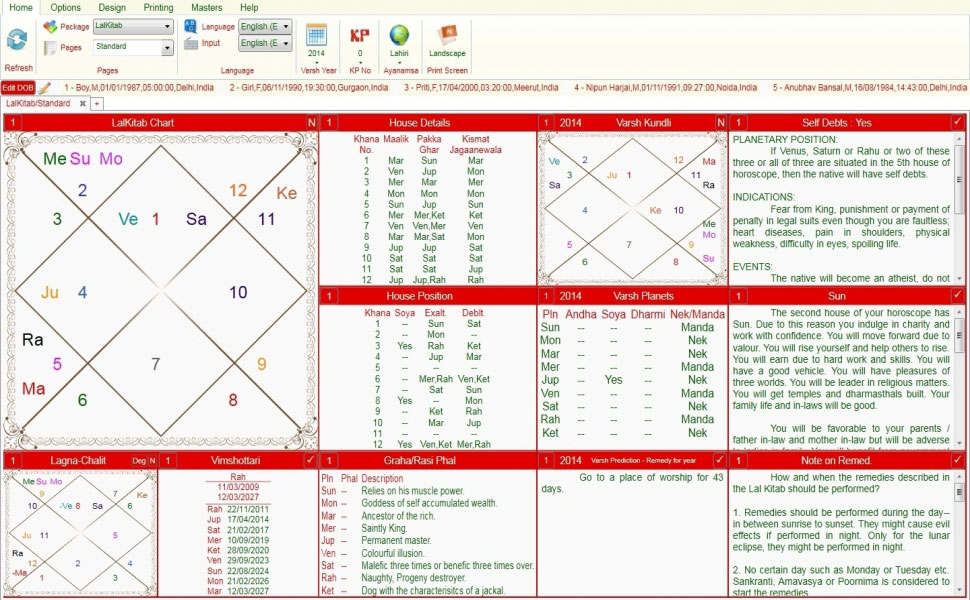The width and height of the screenshot is (970, 600).
Task: Click the Lahiri Ayanamsa globe icon
Action: pyautogui.click(x=399, y=35)
